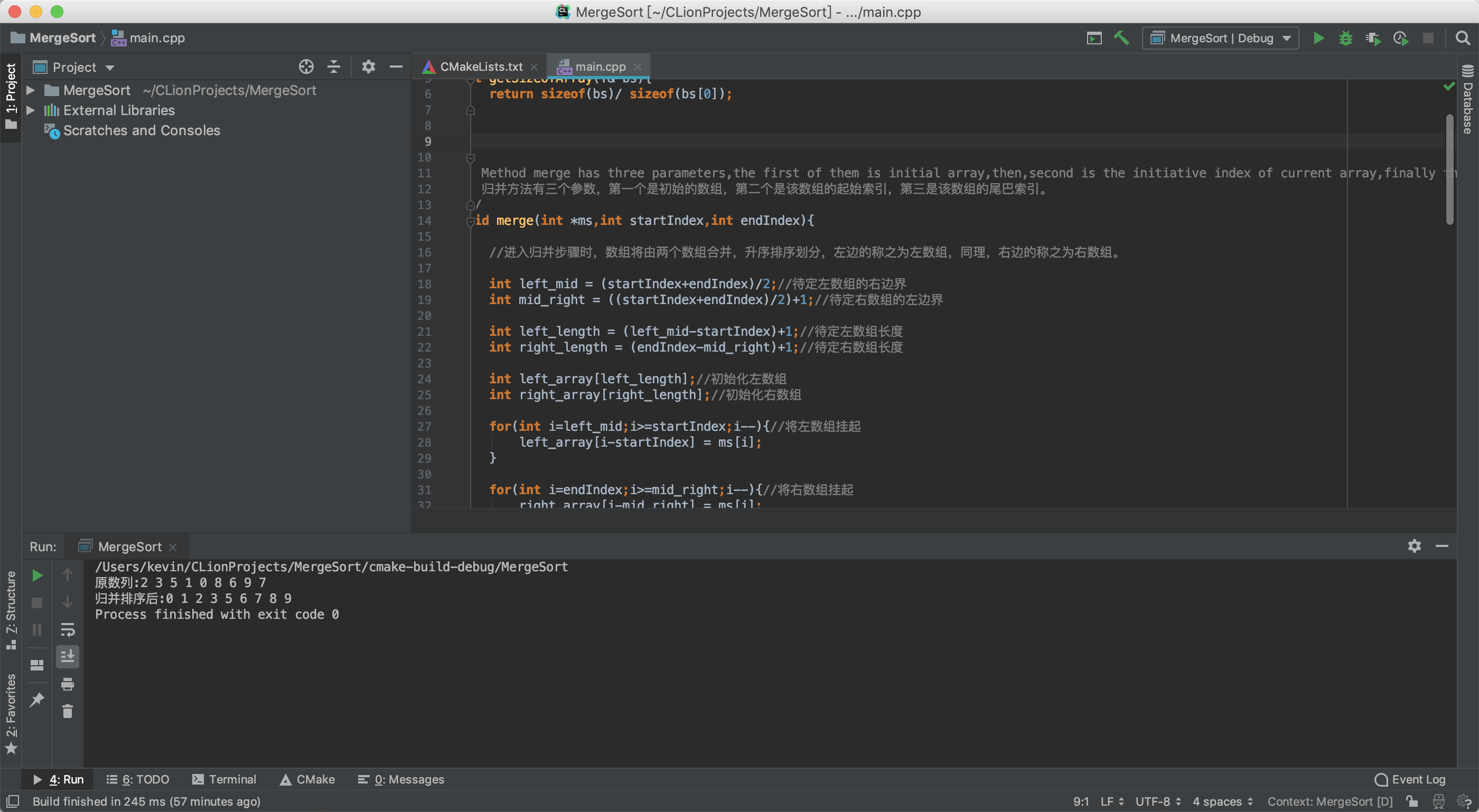Toggle soft-wrap in Run console
The height and width of the screenshot is (812, 1479).
67,630
